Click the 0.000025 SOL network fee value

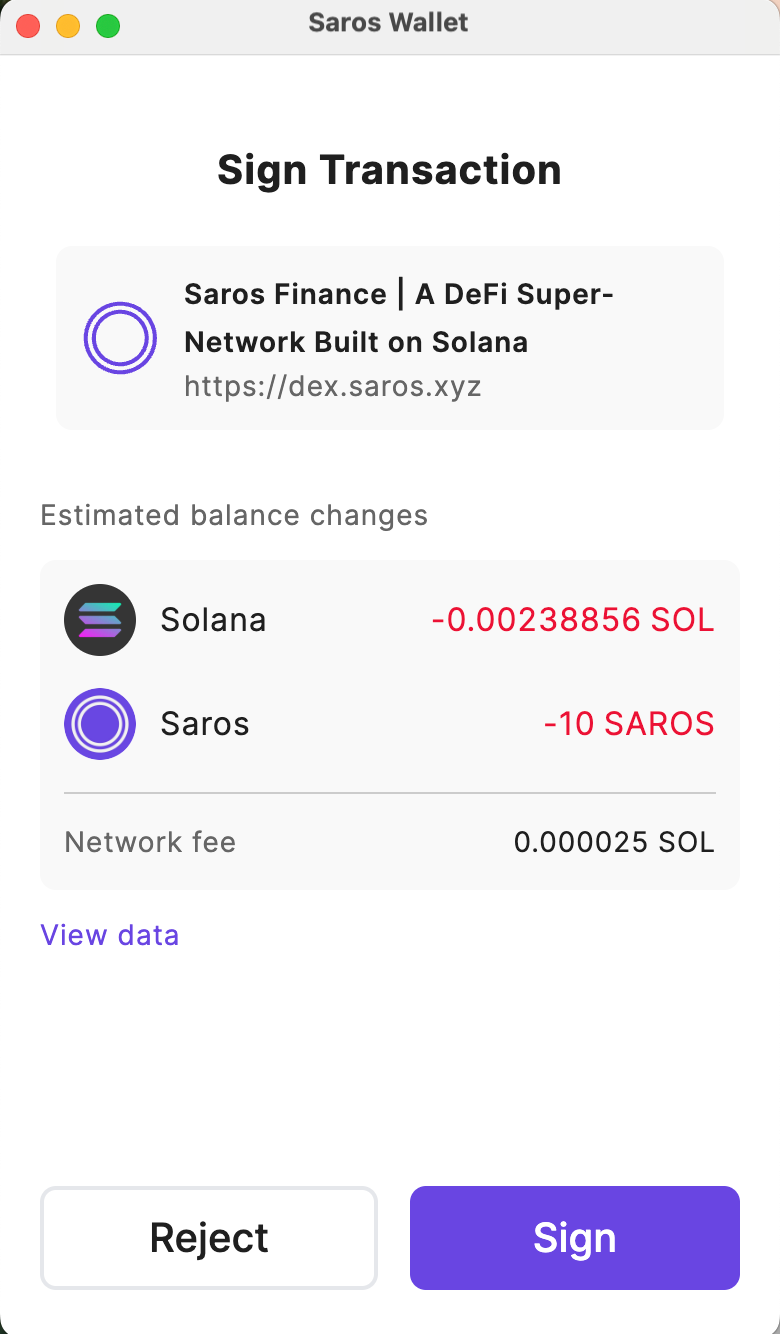(x=614, y=842)
